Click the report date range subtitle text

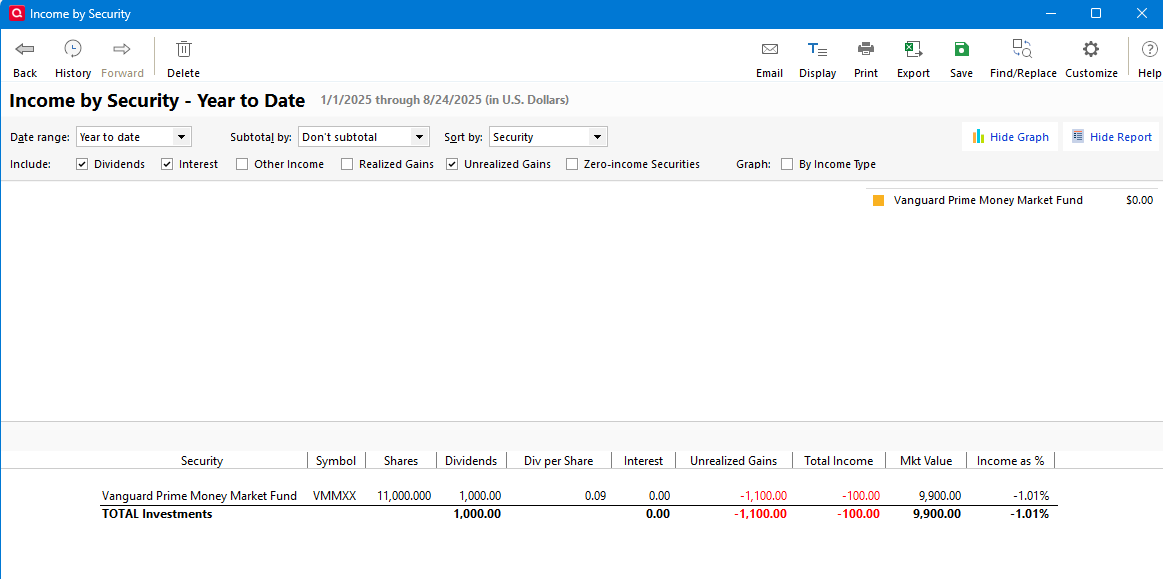click(x=445, y=99)
